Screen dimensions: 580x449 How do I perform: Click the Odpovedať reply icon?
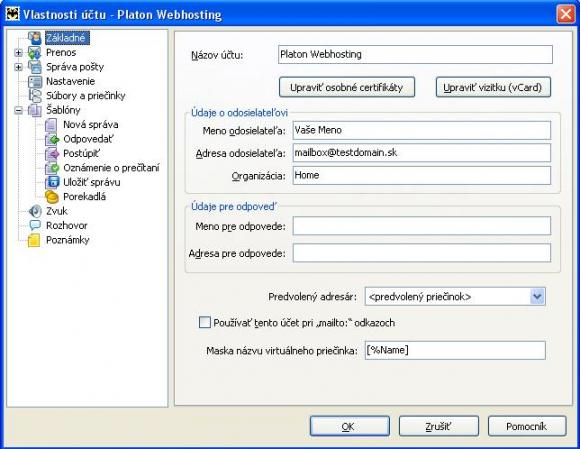click(51, 139)
